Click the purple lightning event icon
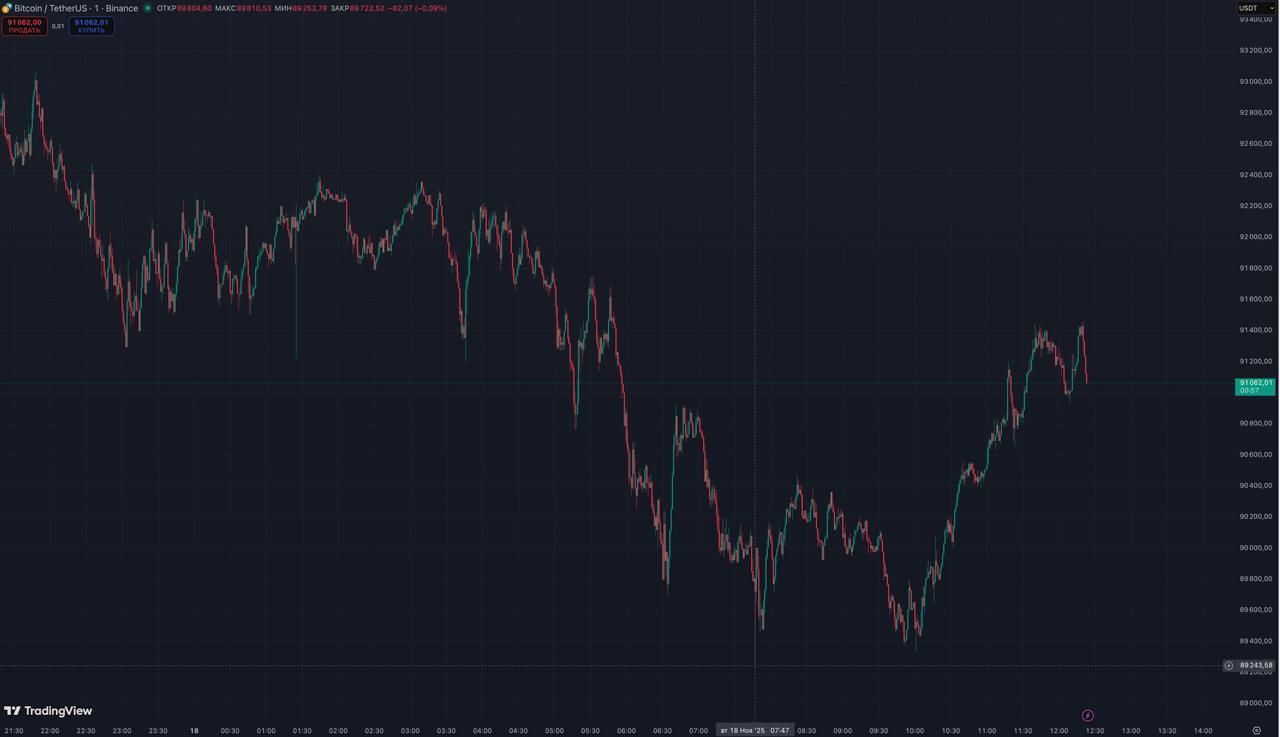Viewport: 1280px width, 737px height. pyautogui.click(x=1088, y=715)
